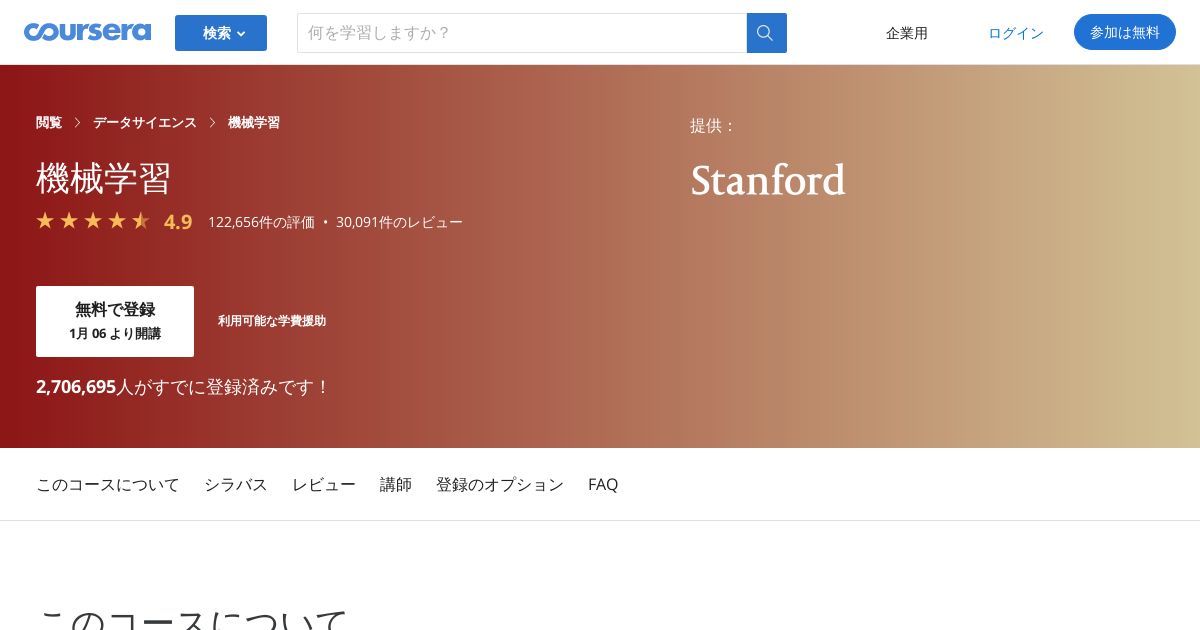Click the Stanford logo

[768, 180]
